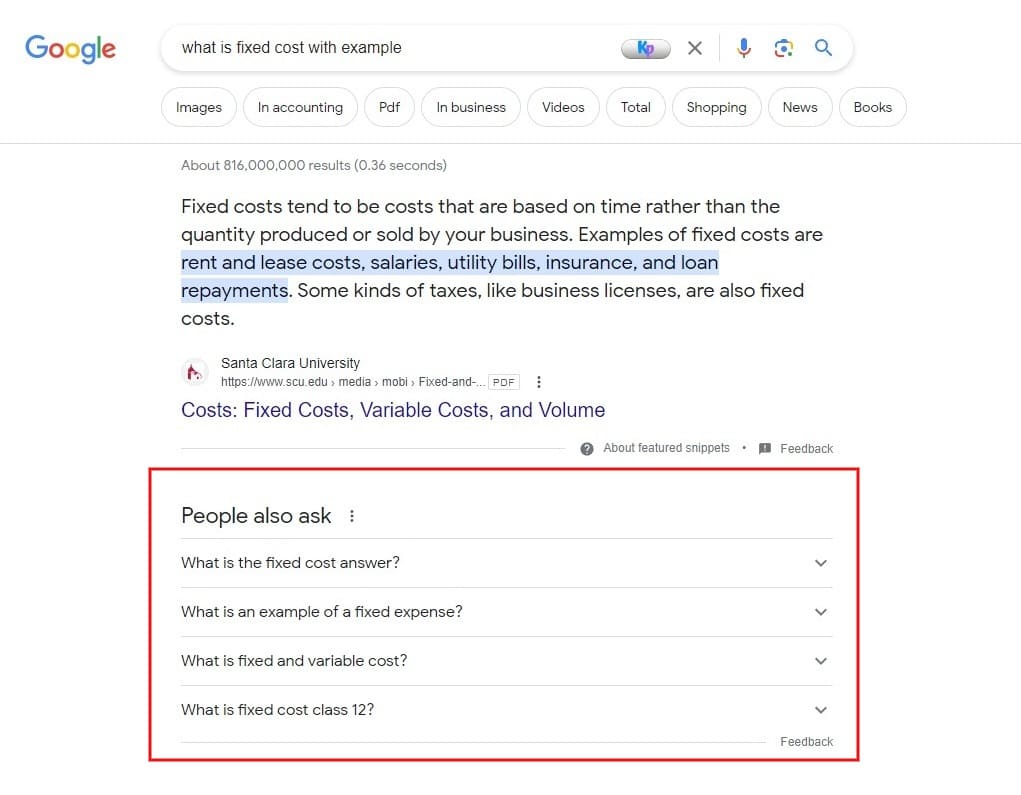This screenshot has height=795, width=1021.
Task: Select the Videos filter tab
Action: point(563,107)
